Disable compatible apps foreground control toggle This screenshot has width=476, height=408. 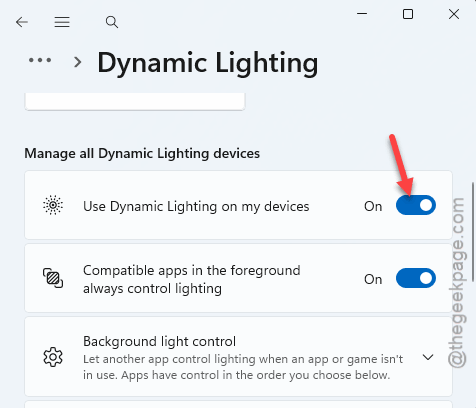pos(416,278)
